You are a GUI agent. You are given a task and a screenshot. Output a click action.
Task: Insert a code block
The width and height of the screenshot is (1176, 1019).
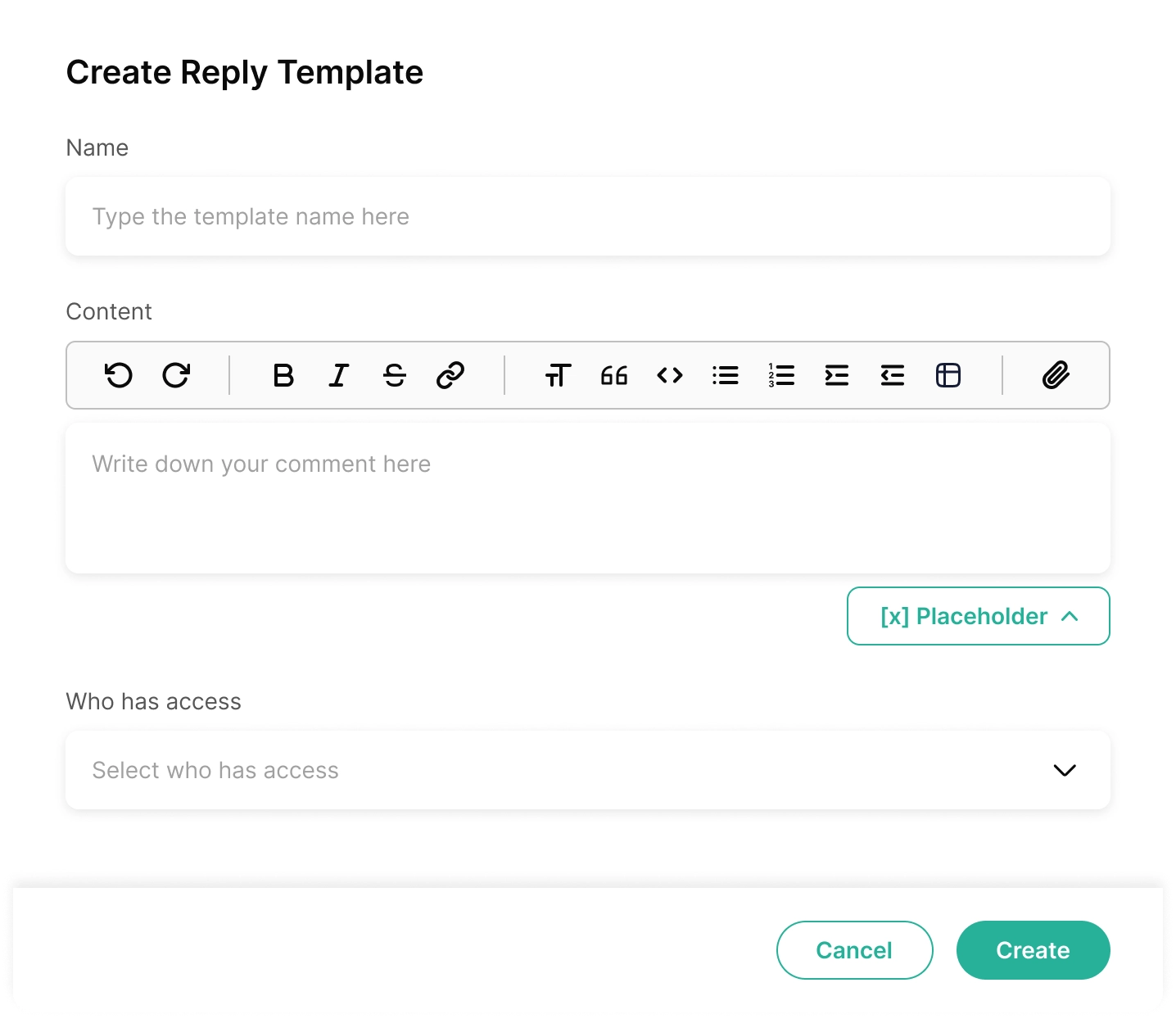(x=670, y=375)
